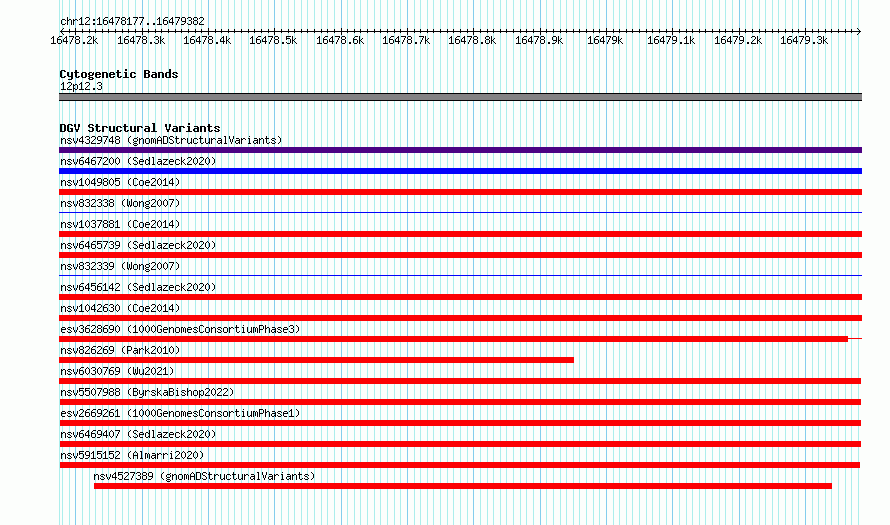Image resolution: width=890 pixels, height=525 pixels.
Task: Click the 16479.2k ruler label
Action: click(x=738, y=40)
